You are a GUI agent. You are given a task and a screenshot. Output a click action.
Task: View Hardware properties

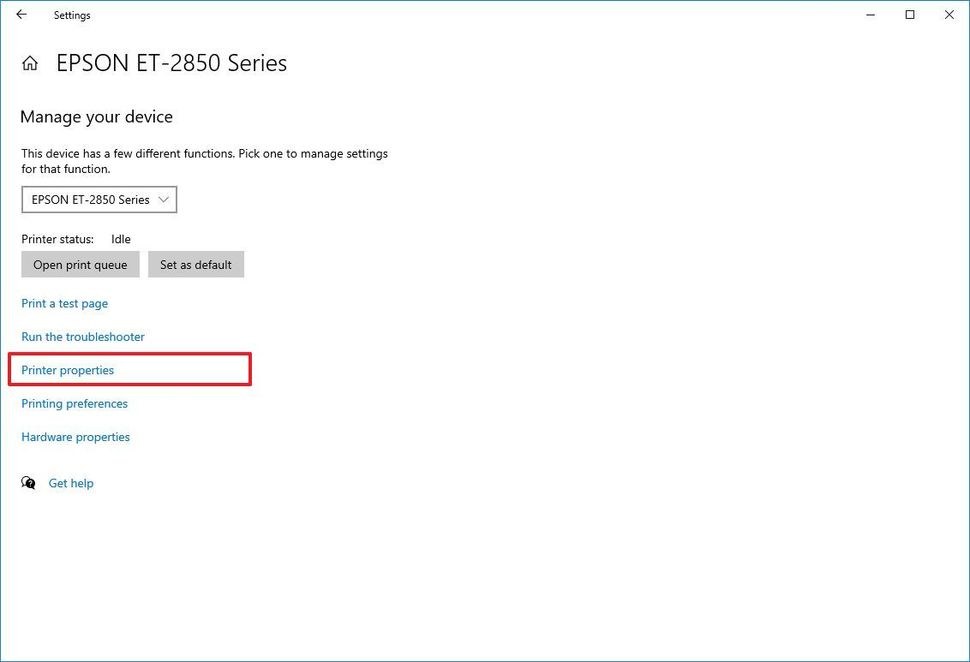(x=75, y=437)
